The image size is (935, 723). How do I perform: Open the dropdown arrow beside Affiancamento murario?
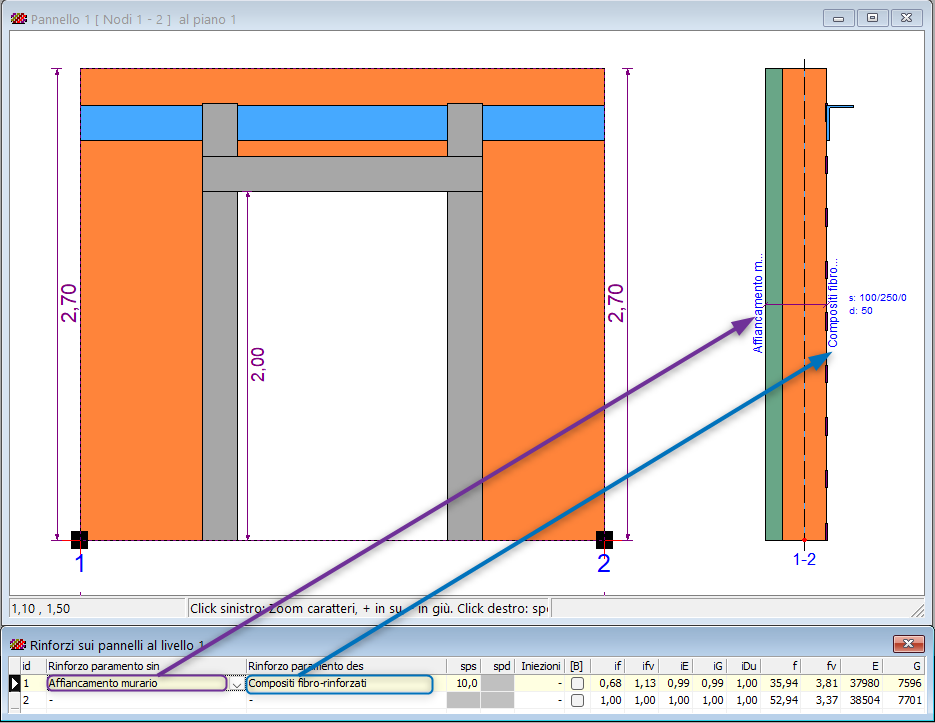236,684
